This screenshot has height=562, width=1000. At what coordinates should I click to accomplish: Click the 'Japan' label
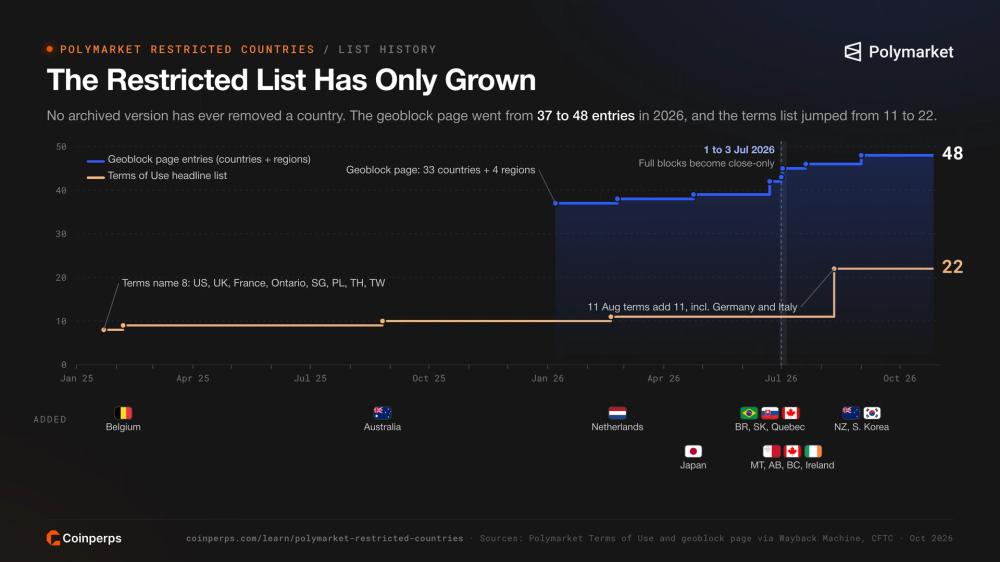click(x=693, y=465)
